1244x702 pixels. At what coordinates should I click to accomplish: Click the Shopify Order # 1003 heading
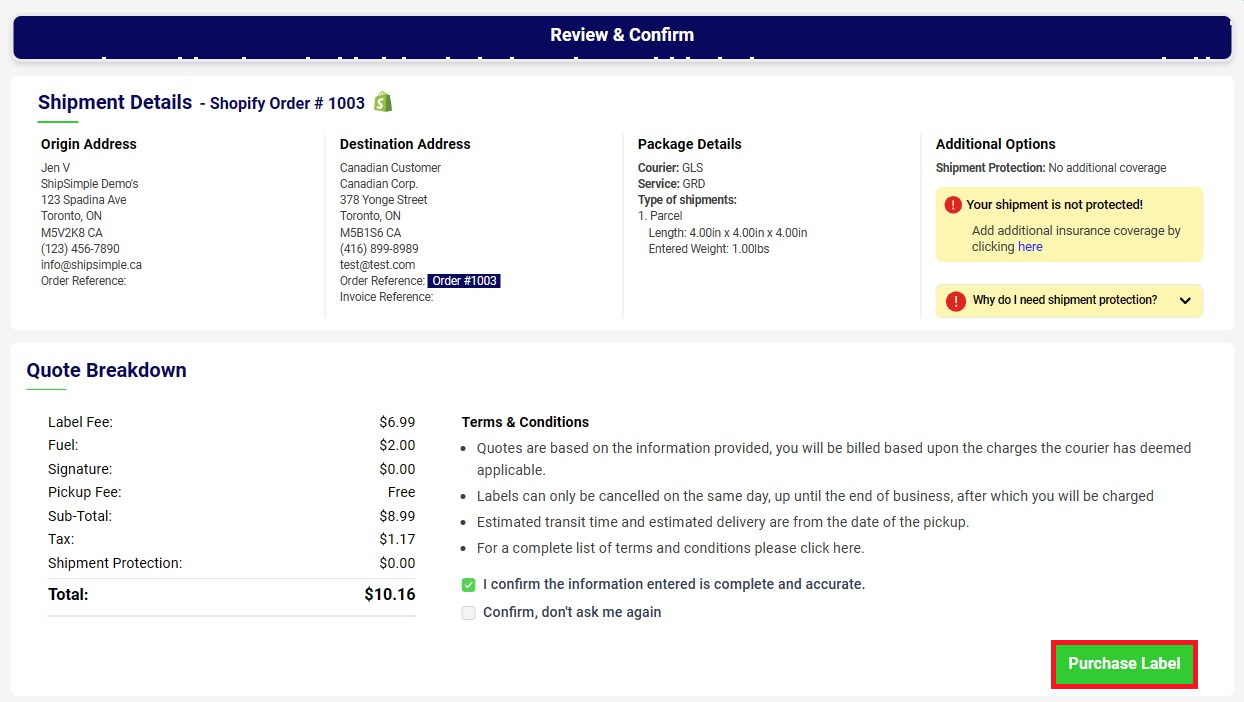(x=287, y=104)
